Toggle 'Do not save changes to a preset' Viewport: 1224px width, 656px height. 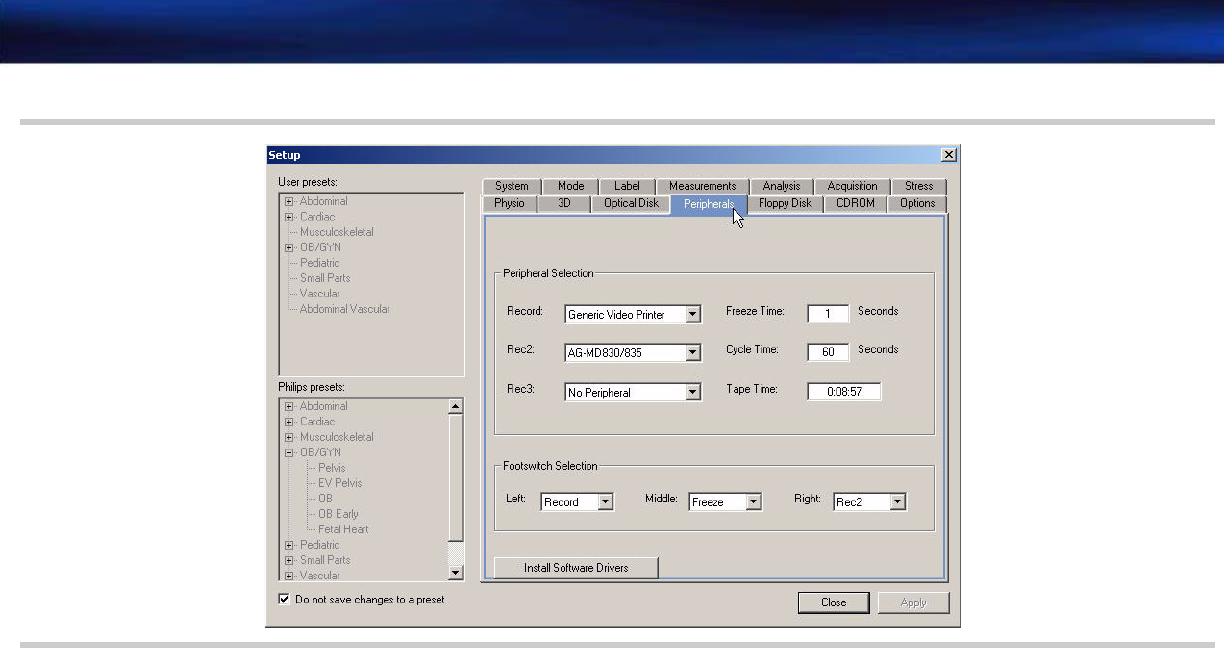pos(285,599)
